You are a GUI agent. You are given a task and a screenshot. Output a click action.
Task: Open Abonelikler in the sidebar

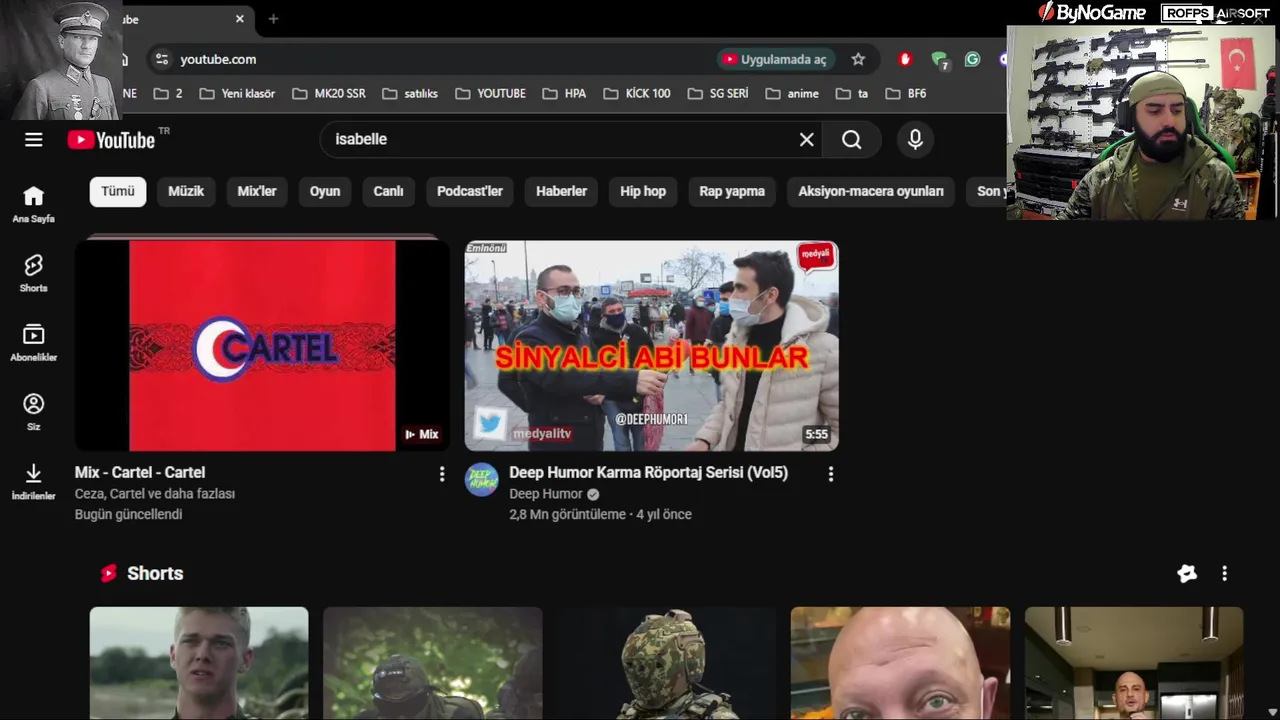(x=33, y=343)
